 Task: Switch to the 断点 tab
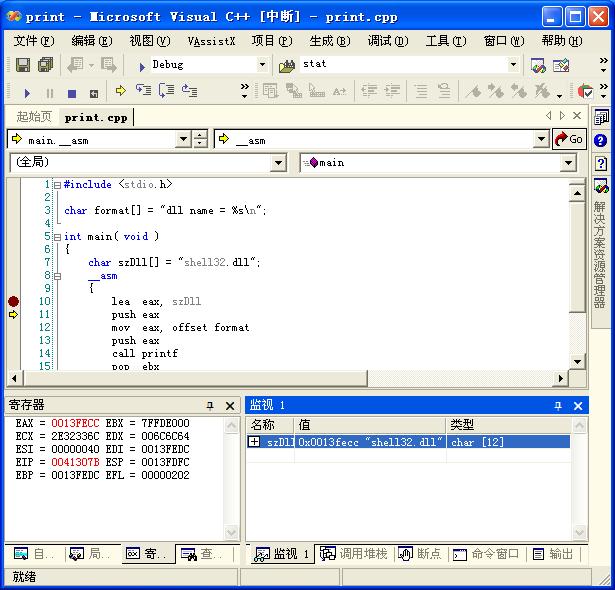420,554
